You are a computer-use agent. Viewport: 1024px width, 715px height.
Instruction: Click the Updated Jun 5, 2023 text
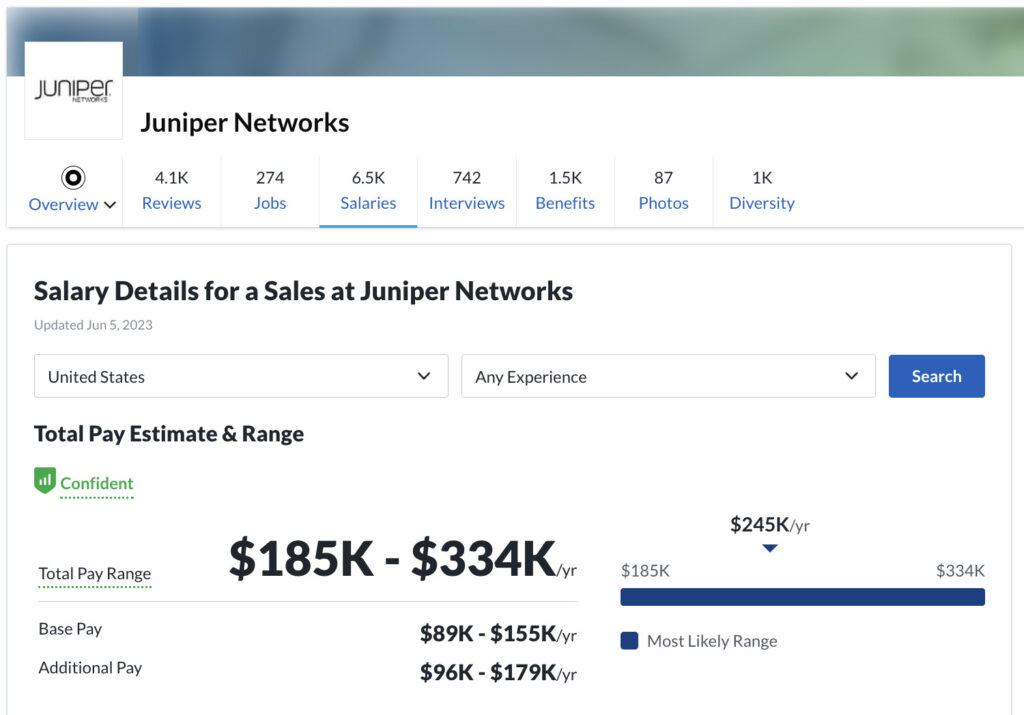click(x=93, y=325)
